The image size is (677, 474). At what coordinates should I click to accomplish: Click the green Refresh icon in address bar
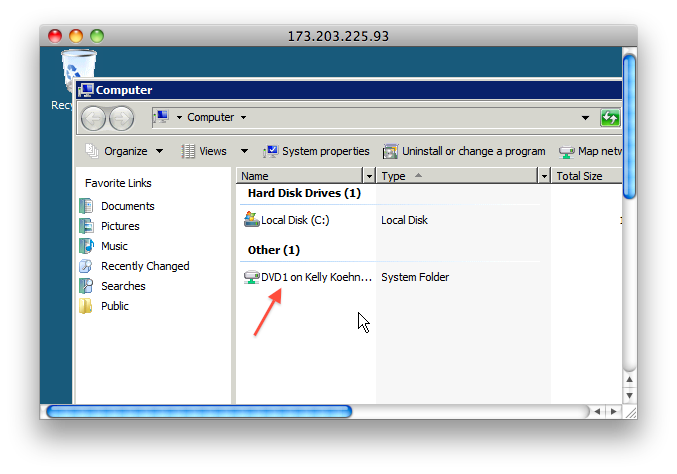(610, 117)
